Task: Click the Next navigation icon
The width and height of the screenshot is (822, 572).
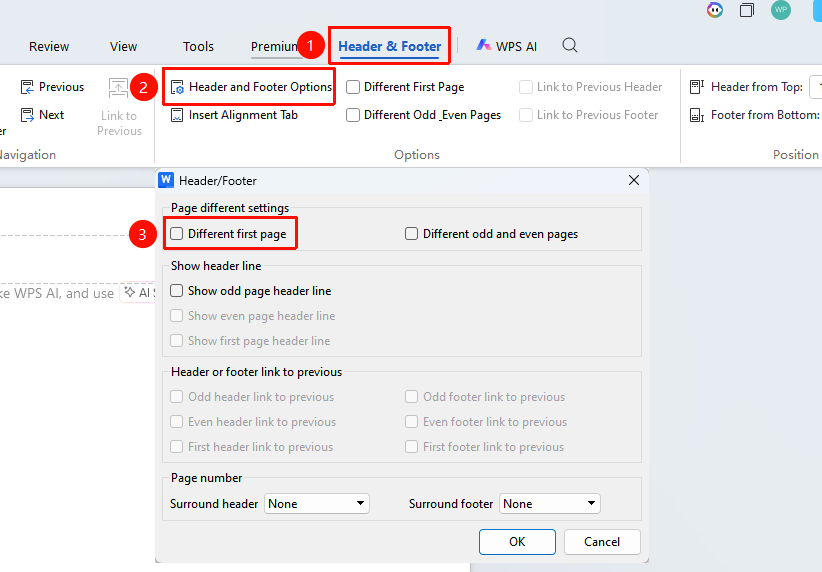Action: [x=27, y=115]
